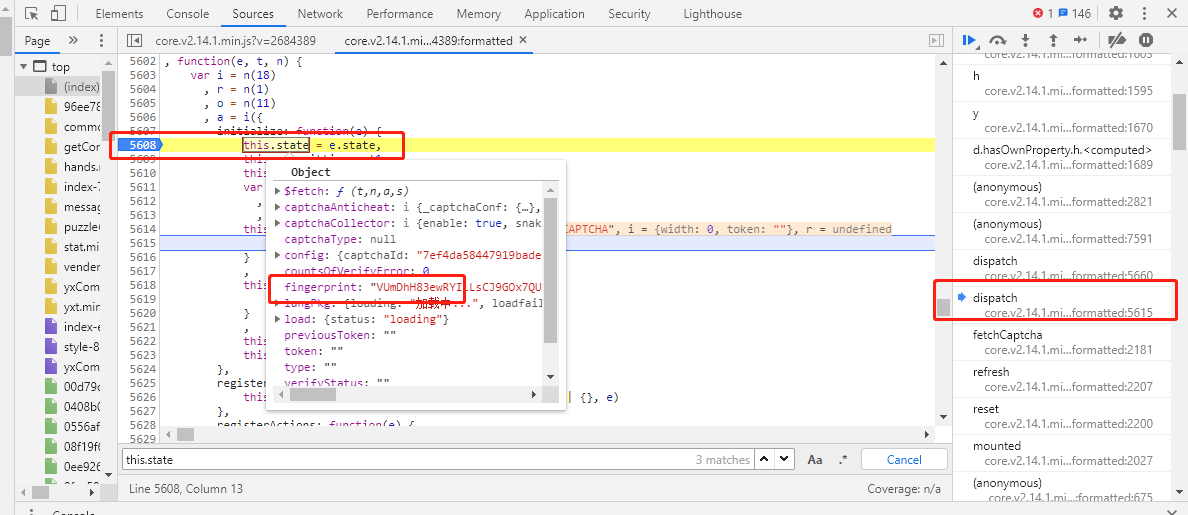The height and width of the screenshot is (515, 1188).
Task: Expand the captchaAnticheat property
Action: click(x=277, y=208)
